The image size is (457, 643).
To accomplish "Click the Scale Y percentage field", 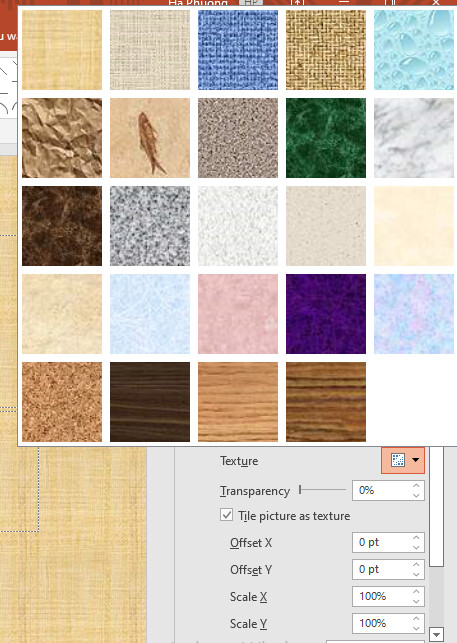I will click(381, 623).
